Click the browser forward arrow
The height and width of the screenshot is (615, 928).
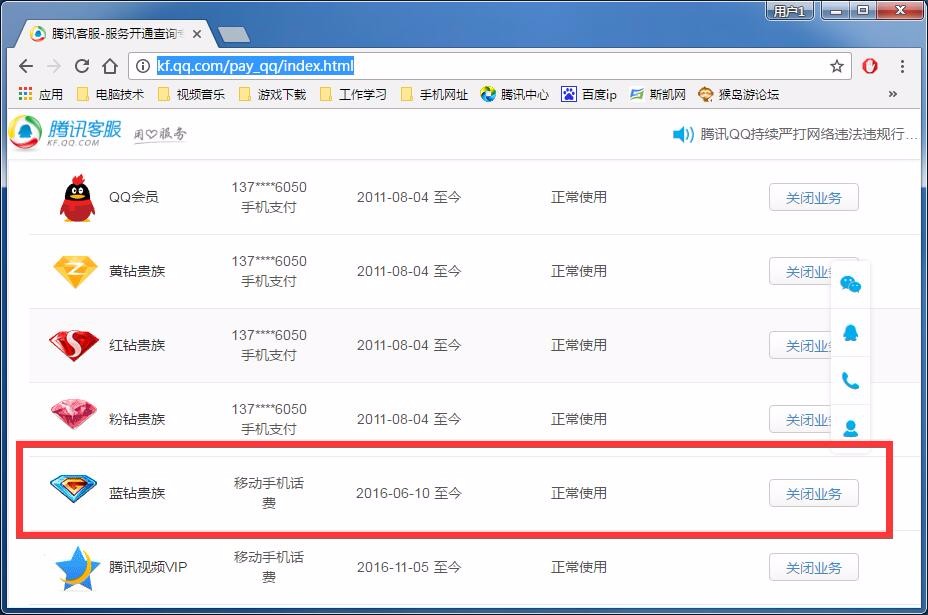54,66
